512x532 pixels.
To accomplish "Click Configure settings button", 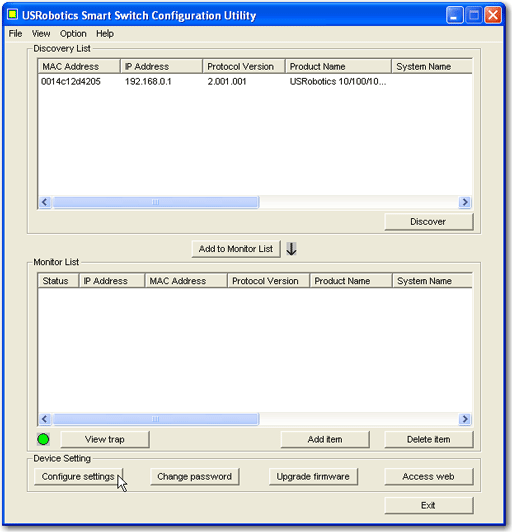I will (78, 477).
